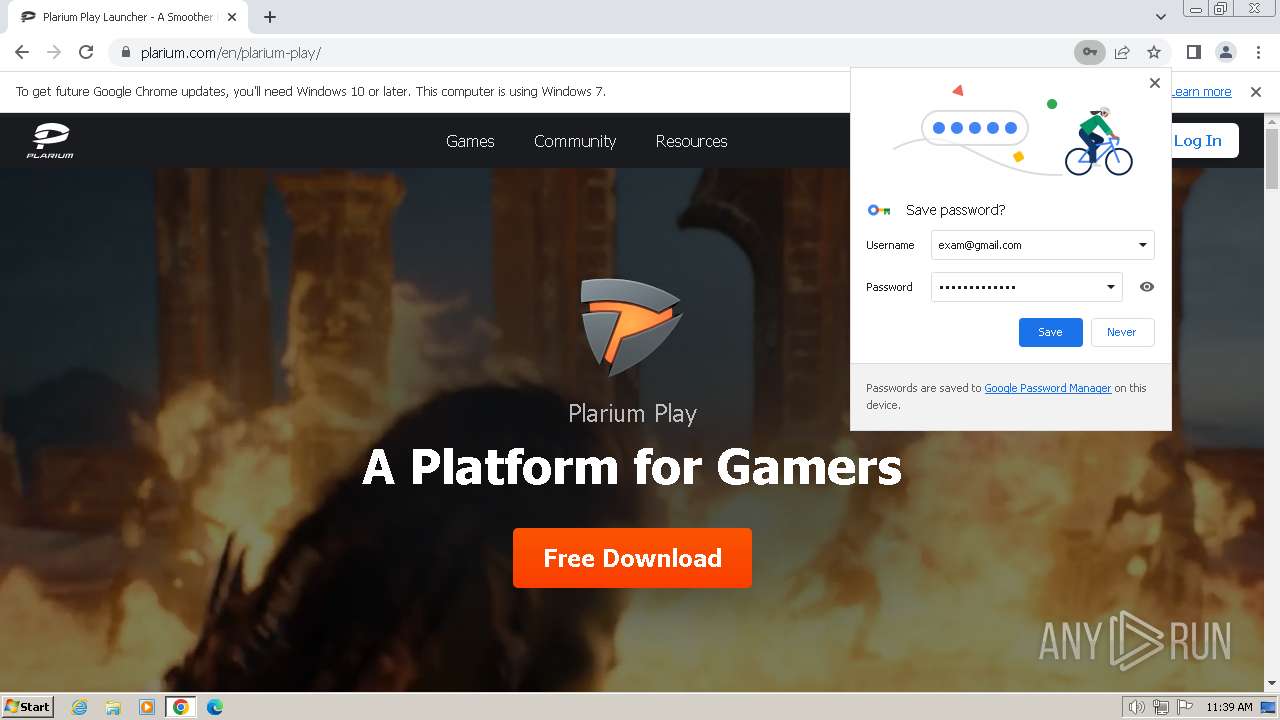Image resolution: width=1280 pixels, height=720 pixels.
Task: Expand the Username dropdown arrow
Action: [x=1143, y=245]
